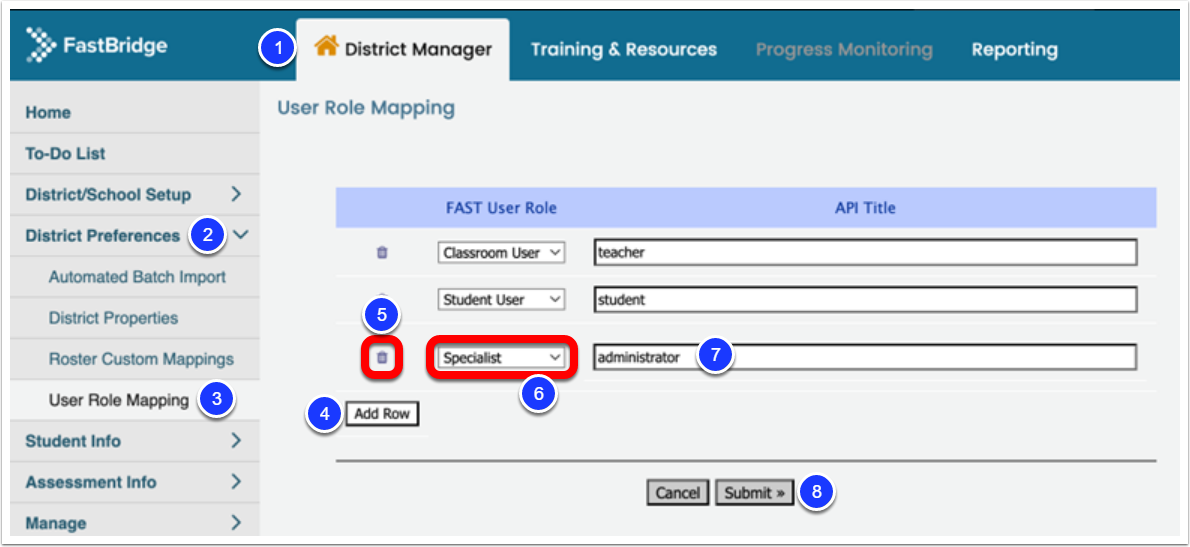Open the Student User role dropdown
The width and height of the screenshot is (1190, 547).
(x=502, y=300)
